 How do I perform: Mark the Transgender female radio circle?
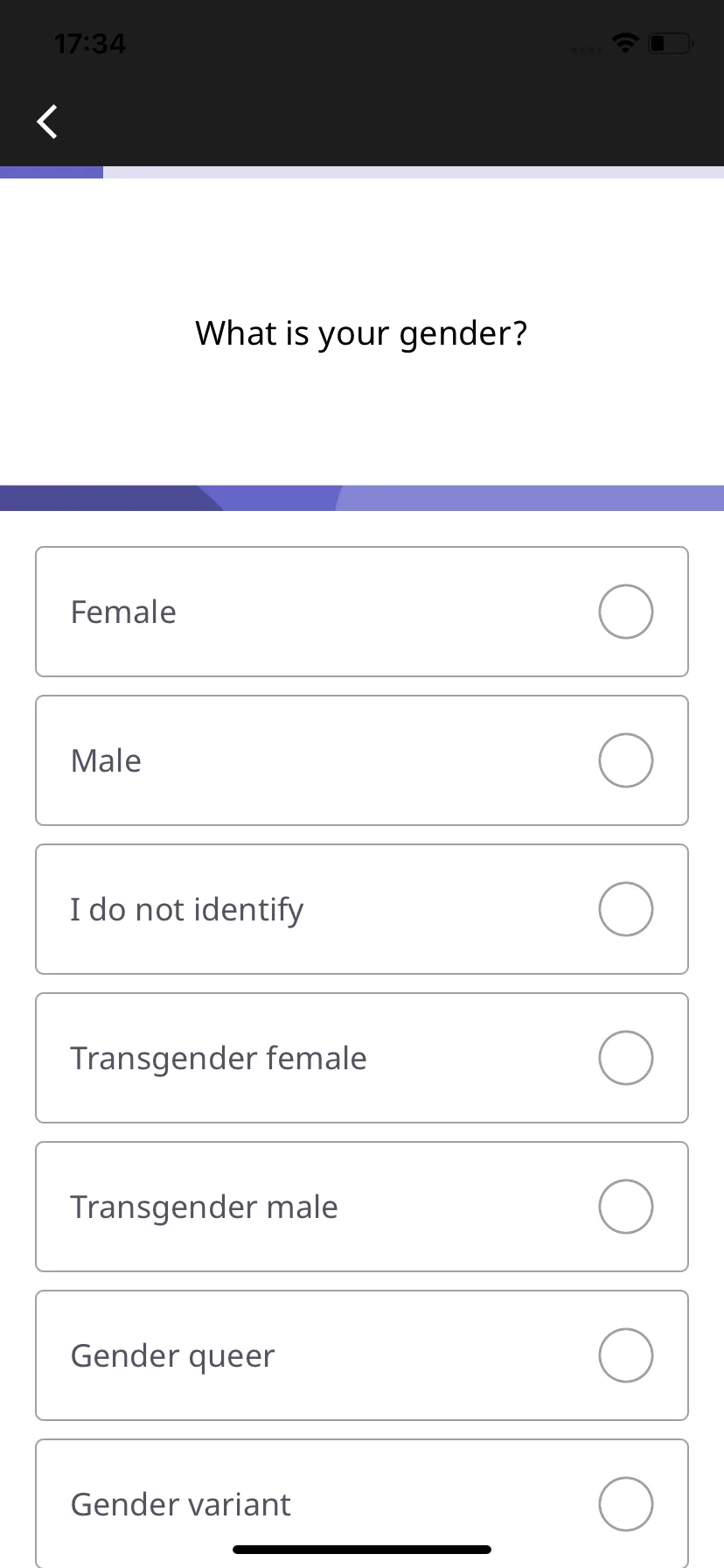tap(626, 1058)
